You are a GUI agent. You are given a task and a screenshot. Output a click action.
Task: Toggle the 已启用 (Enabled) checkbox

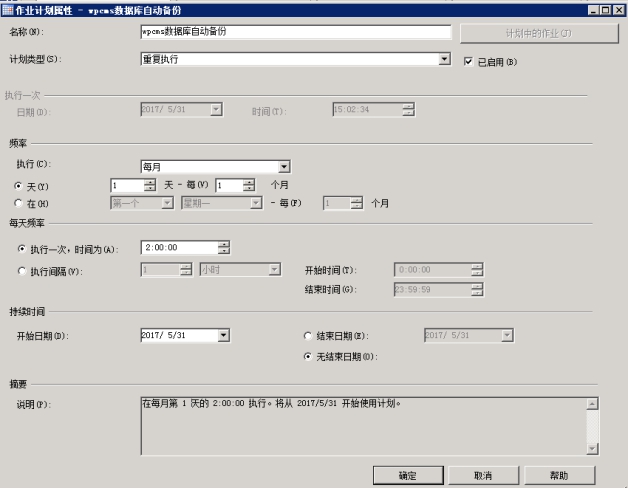click(x=471, y=61)
